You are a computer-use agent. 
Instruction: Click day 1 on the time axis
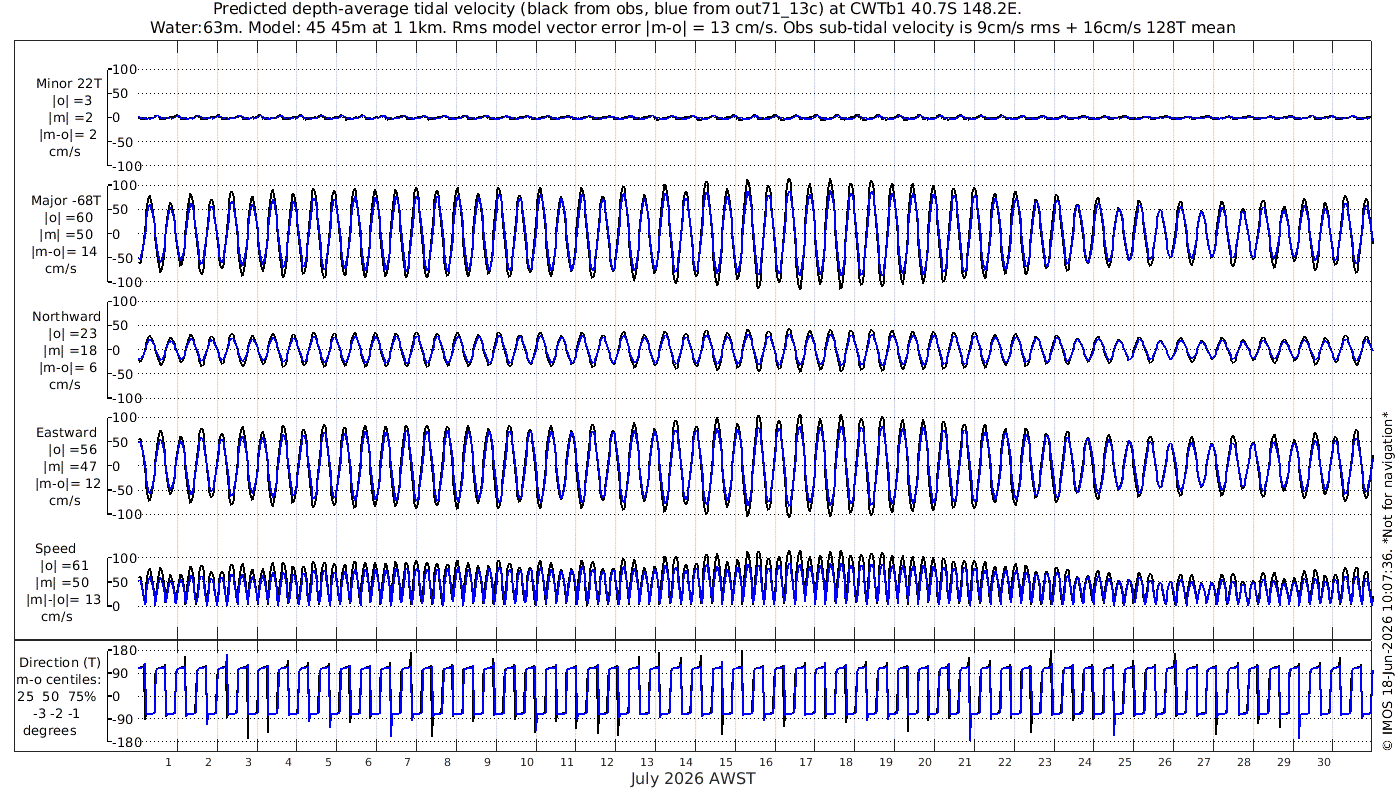168,761
